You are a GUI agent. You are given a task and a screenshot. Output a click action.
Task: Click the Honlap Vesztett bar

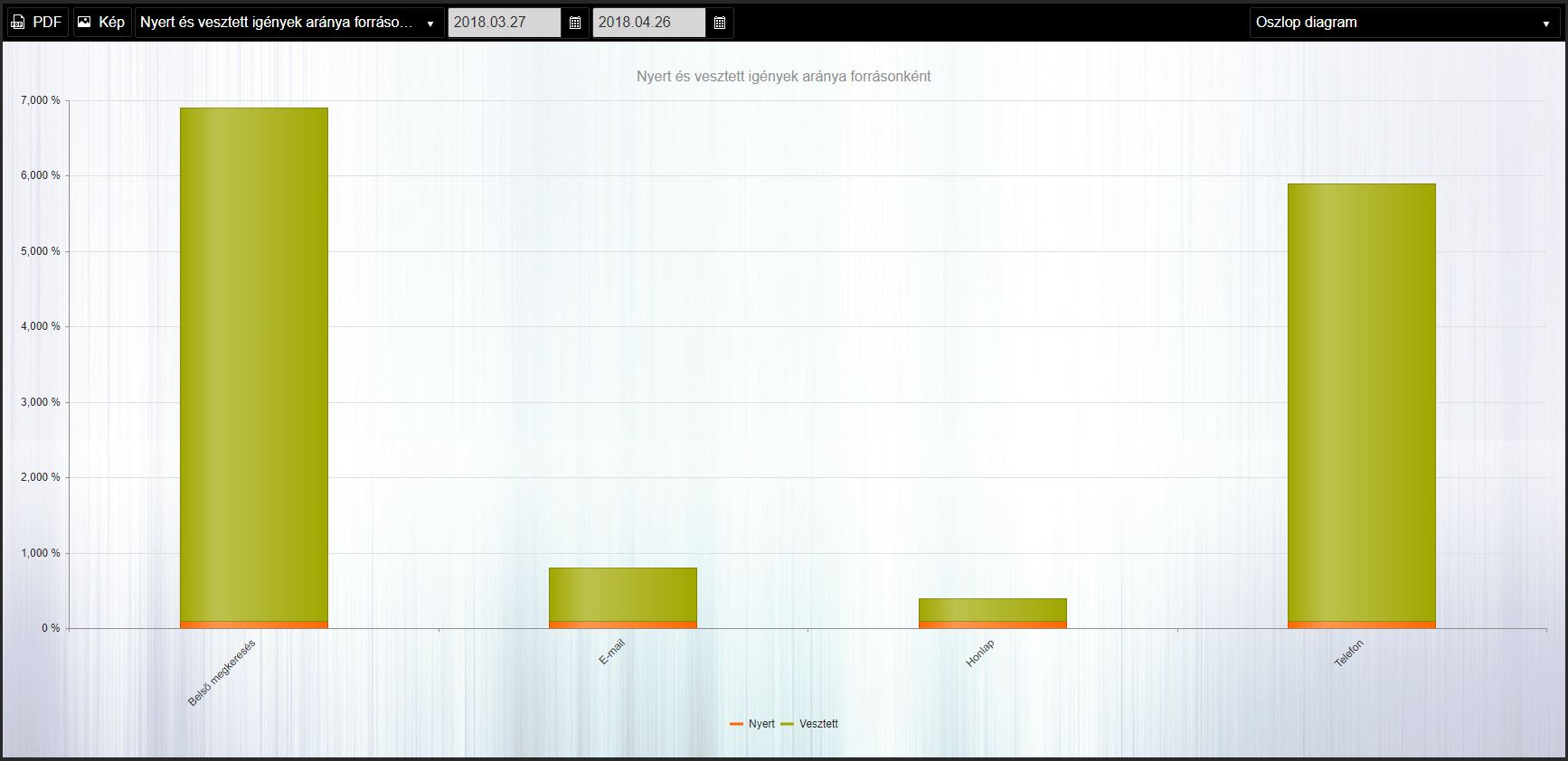pyautogui.click(x=993, y=610)
